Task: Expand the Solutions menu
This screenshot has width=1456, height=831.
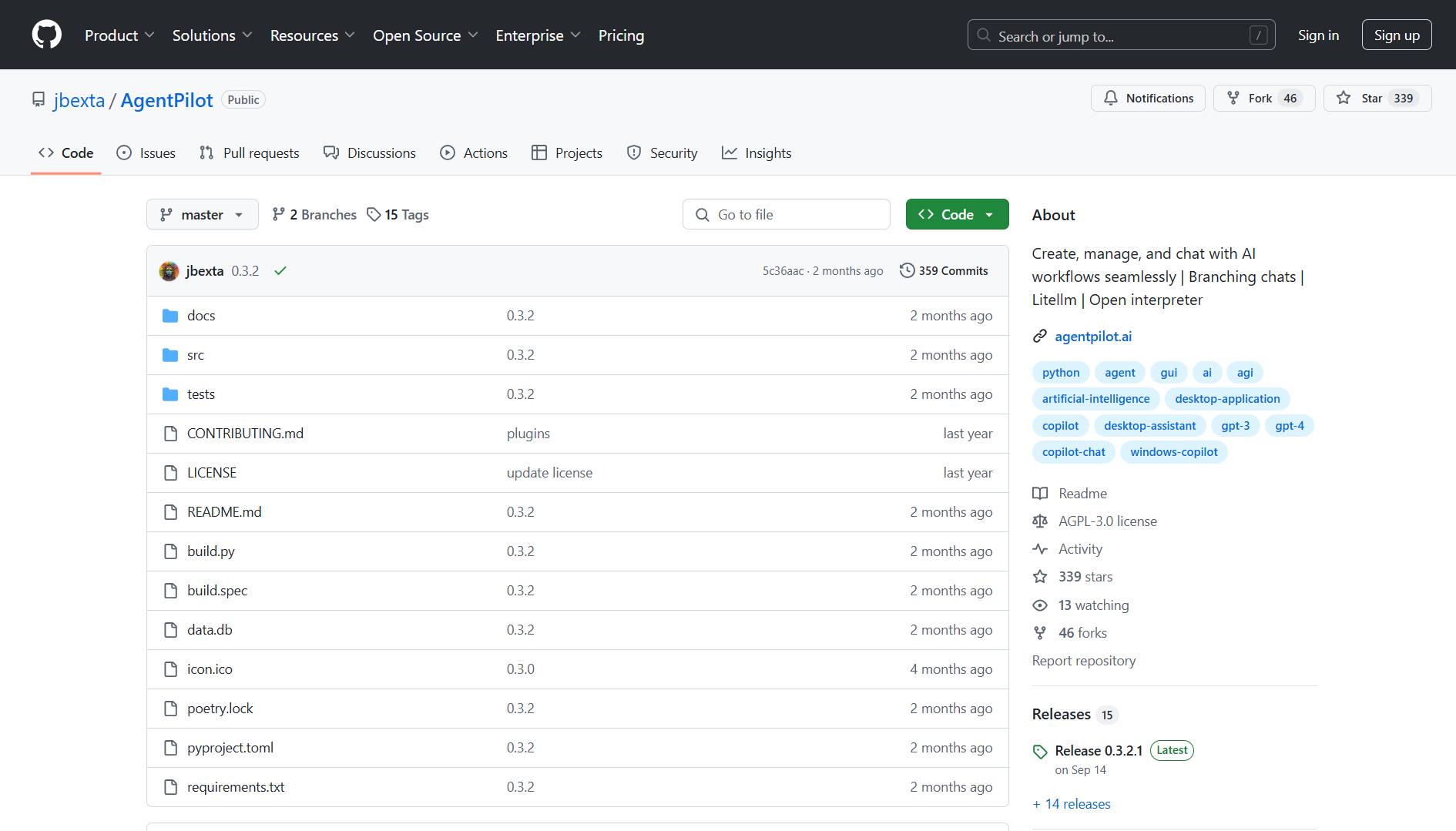Action: pos(212,35)
